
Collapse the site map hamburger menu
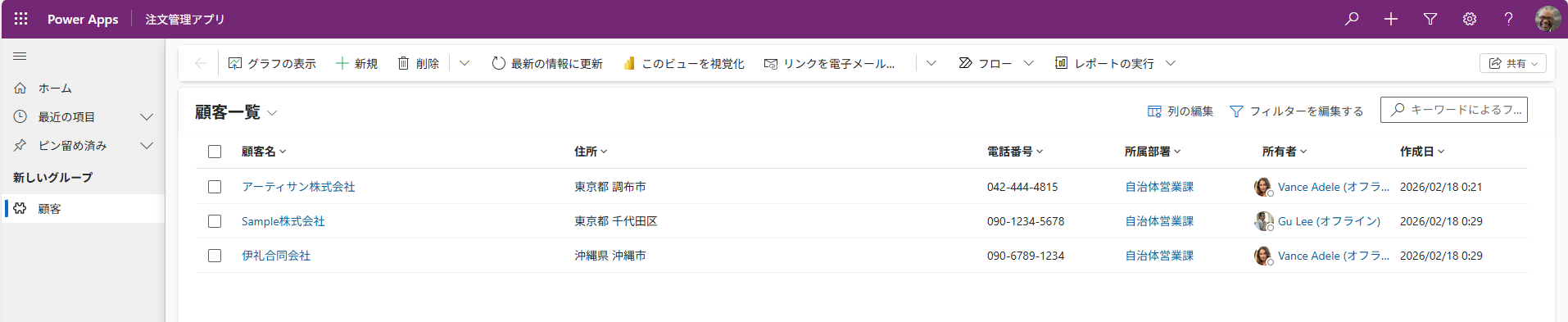[x=20, y=57]
